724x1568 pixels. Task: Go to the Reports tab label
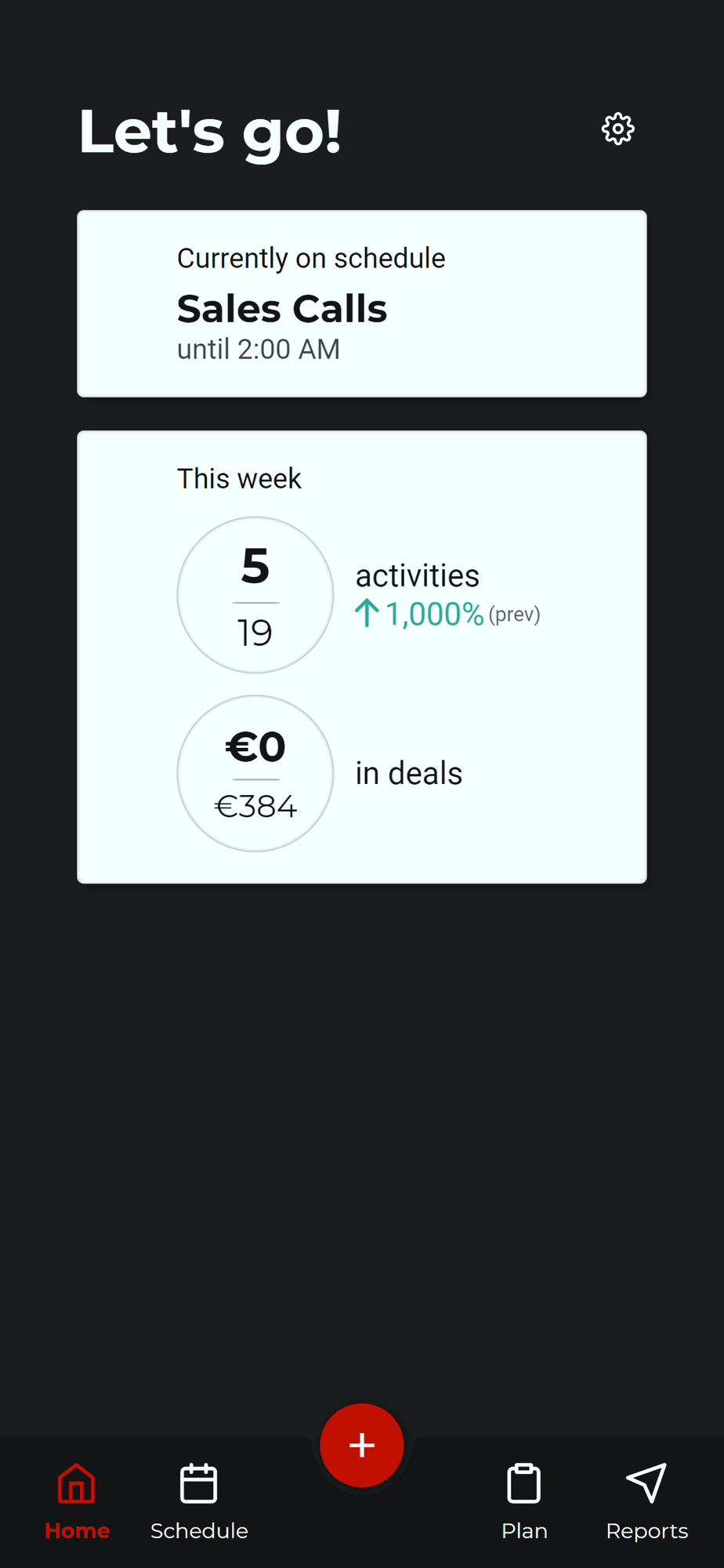647,1530
